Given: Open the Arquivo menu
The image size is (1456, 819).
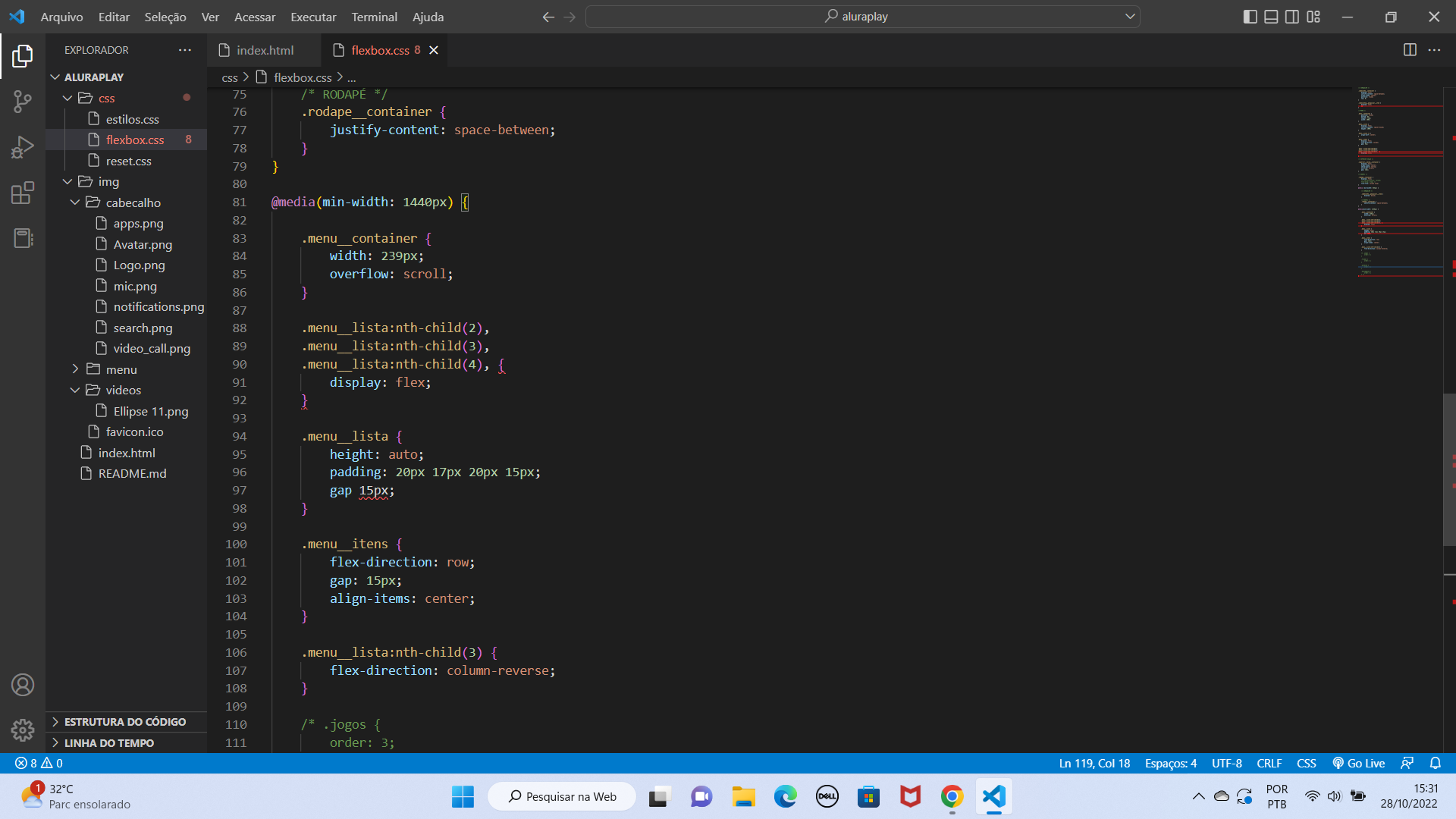Looking at the screenshot, I should pyautogui.click(x=61, y=17).
